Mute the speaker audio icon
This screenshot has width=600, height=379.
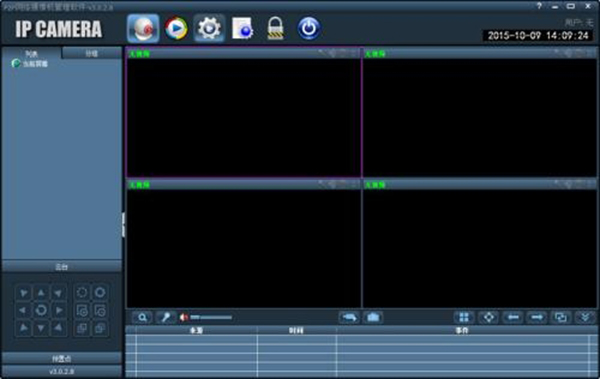184,317
